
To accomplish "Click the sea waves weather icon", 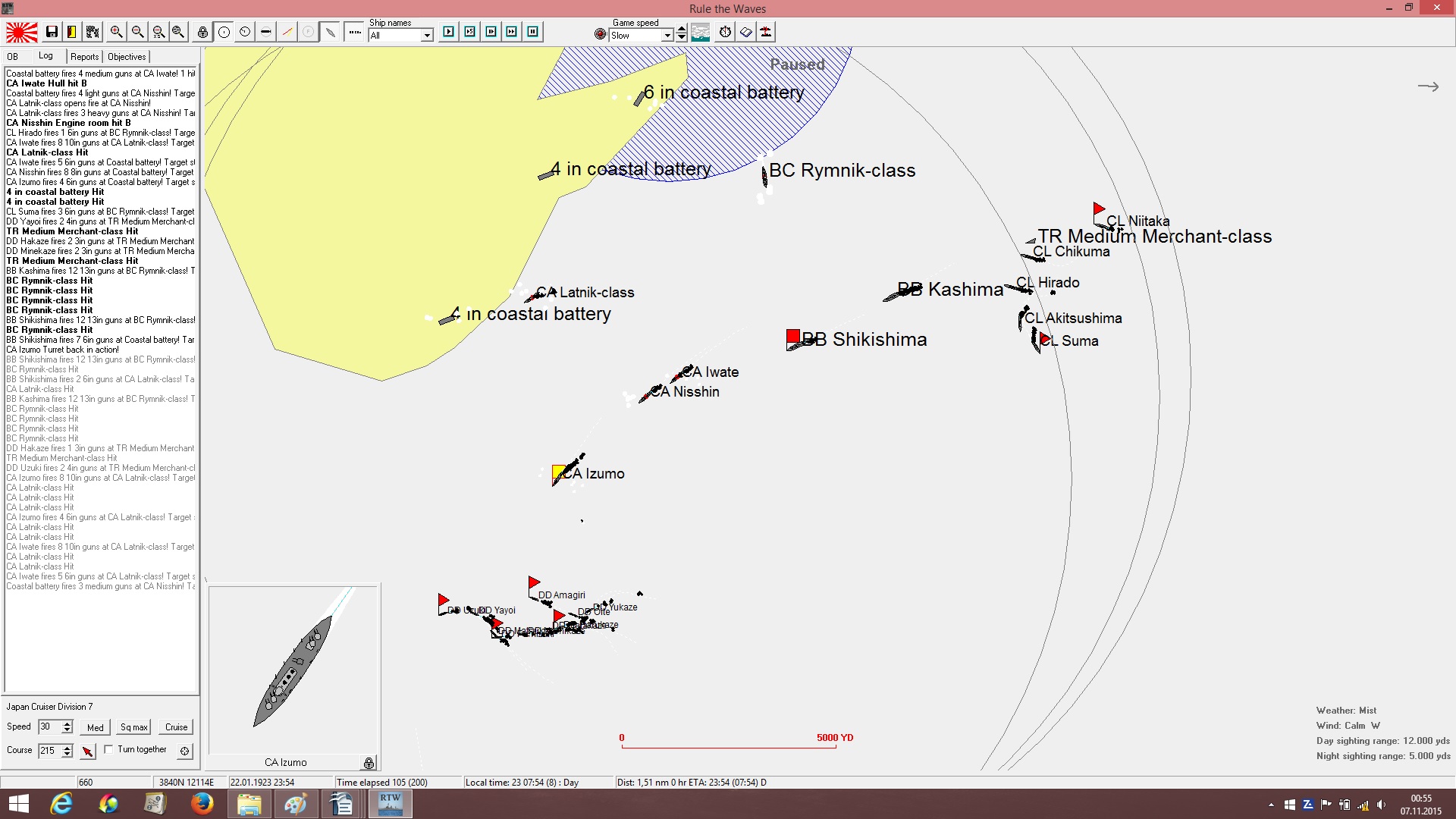I will 701,32.
